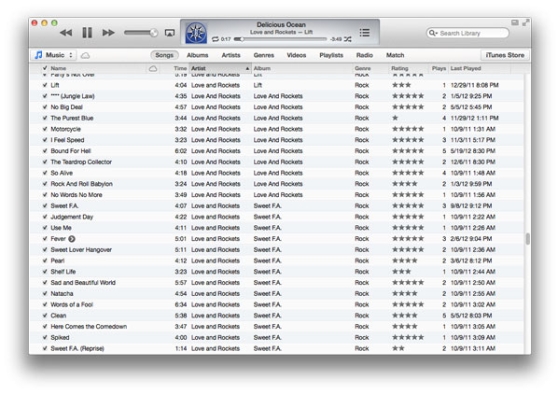Screen dimensions: 560x394
Task: Sort by the Time column header
Action: point(180,68)
